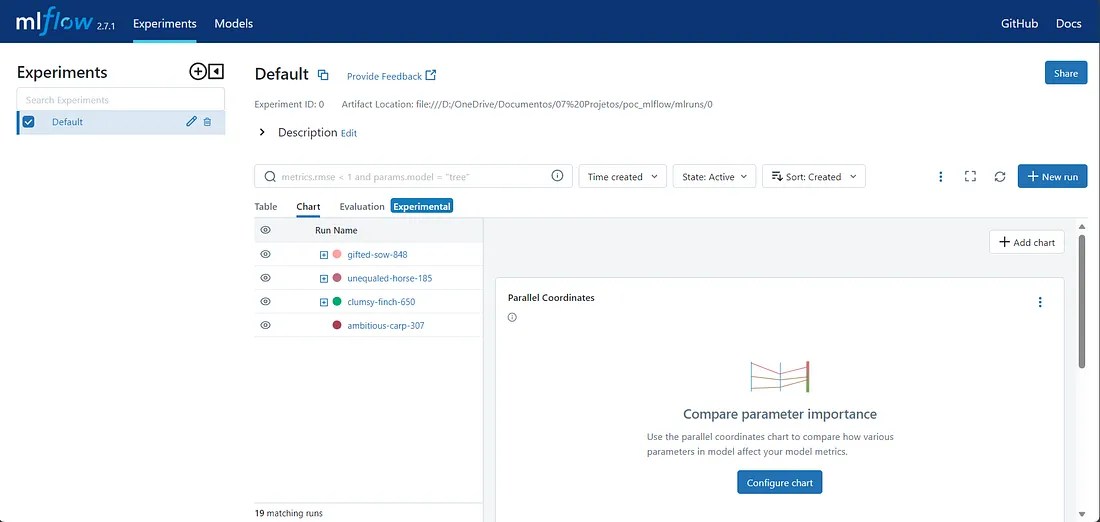
Task: Copy the Default experiment name
Action: (323, 74)
